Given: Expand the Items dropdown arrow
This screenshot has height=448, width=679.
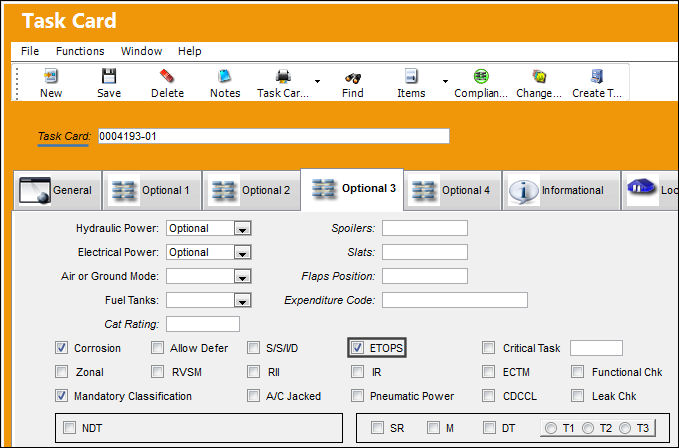Looking at the screenshot, I should click(445, 81).
